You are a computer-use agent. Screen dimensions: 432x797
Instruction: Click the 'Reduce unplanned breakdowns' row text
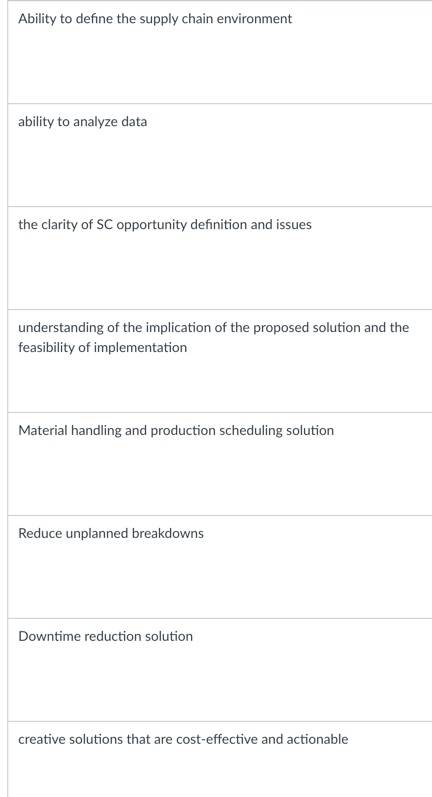(111, 533)
